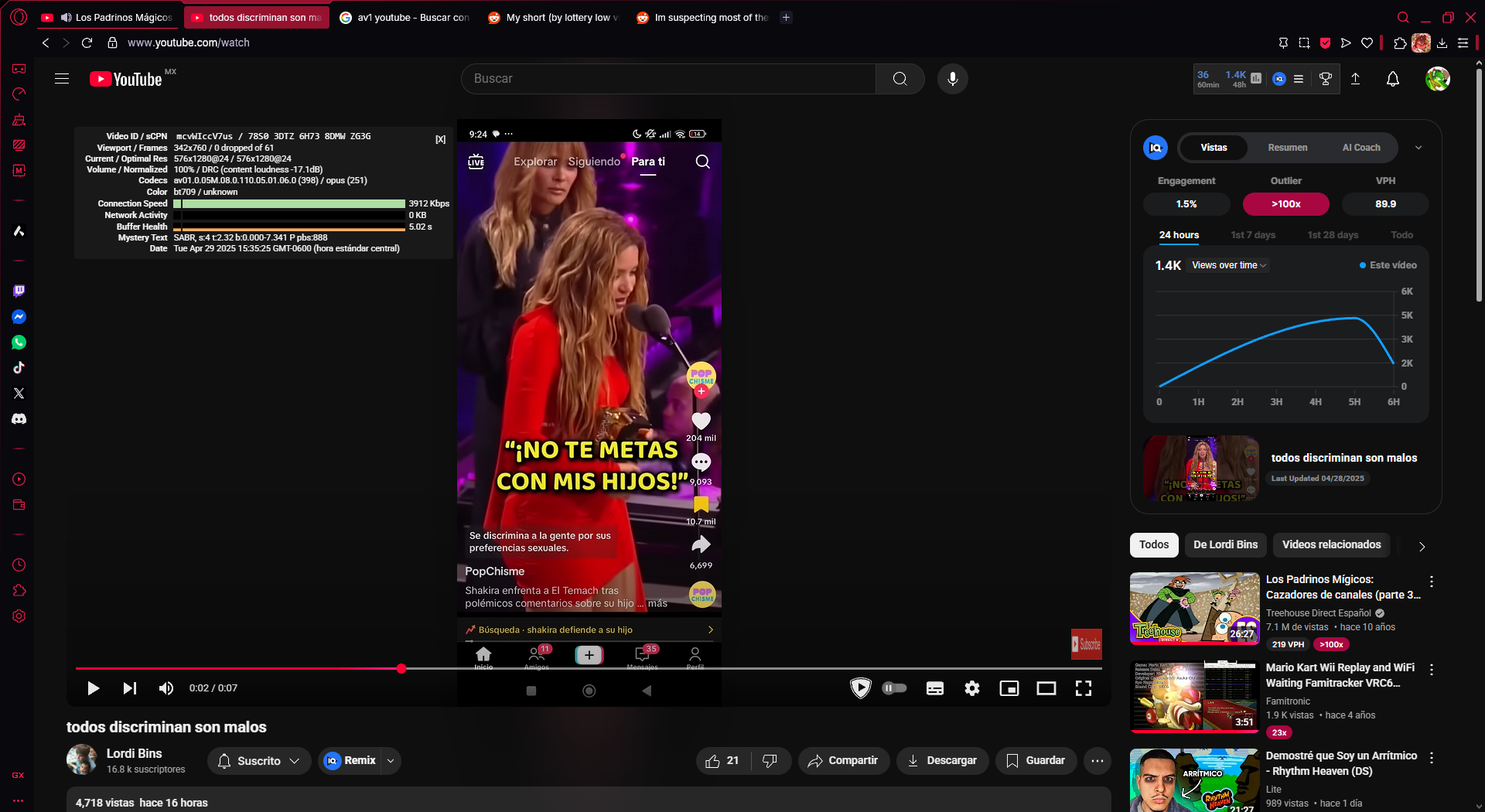The height and width of the screenshot is (812, 1485).
Task: Open the YouTube notifications bell
Action: pyautogui.click(x=1392, y=79)
